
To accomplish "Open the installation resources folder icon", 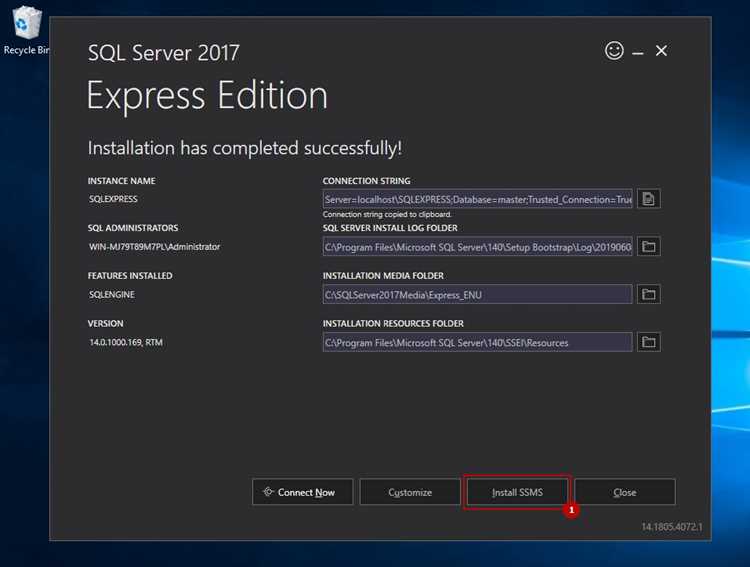I will 649,342.
